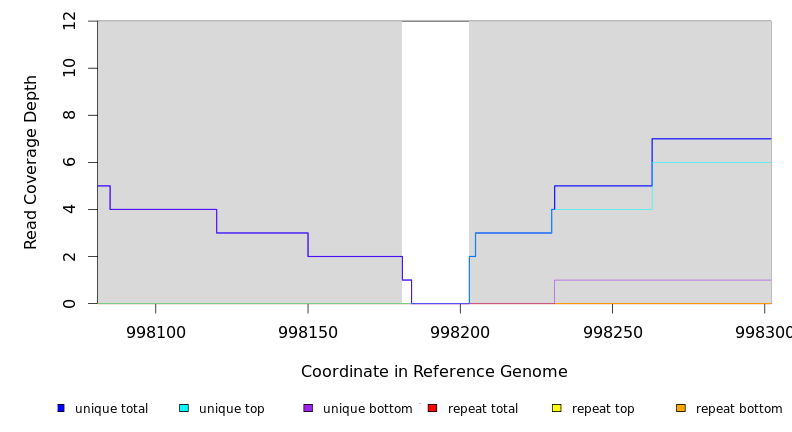This screenshot has height=432, width=792.
Task: Click the x-axis tick label 998200
Action: tap(460, 331)
